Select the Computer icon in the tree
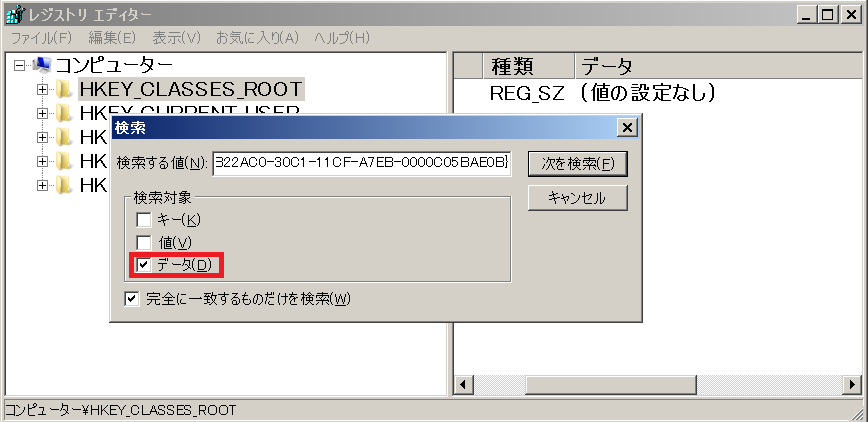 click(x=43, y=65)
